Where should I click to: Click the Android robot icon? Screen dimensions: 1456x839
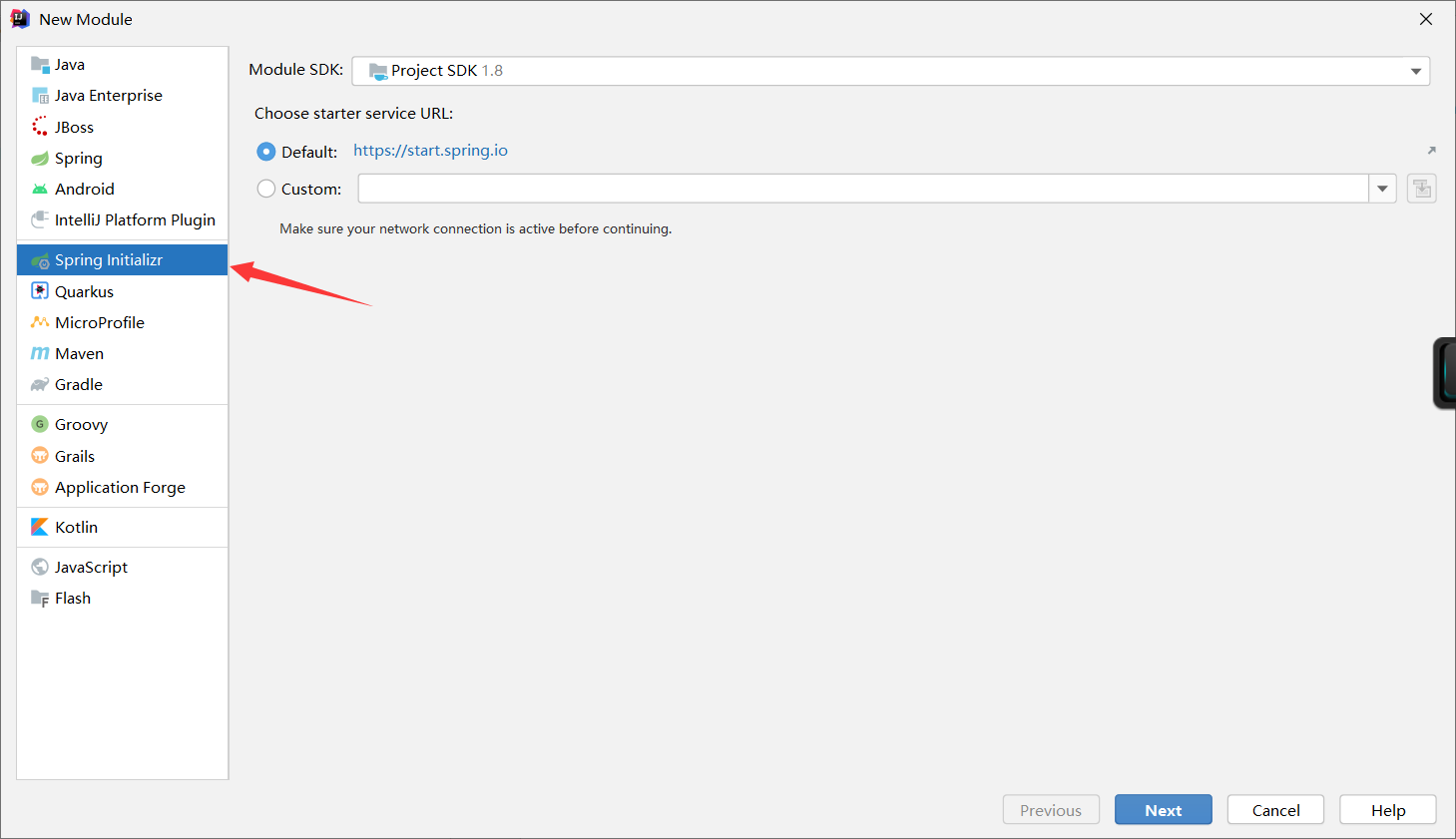(x=40, y=190)
